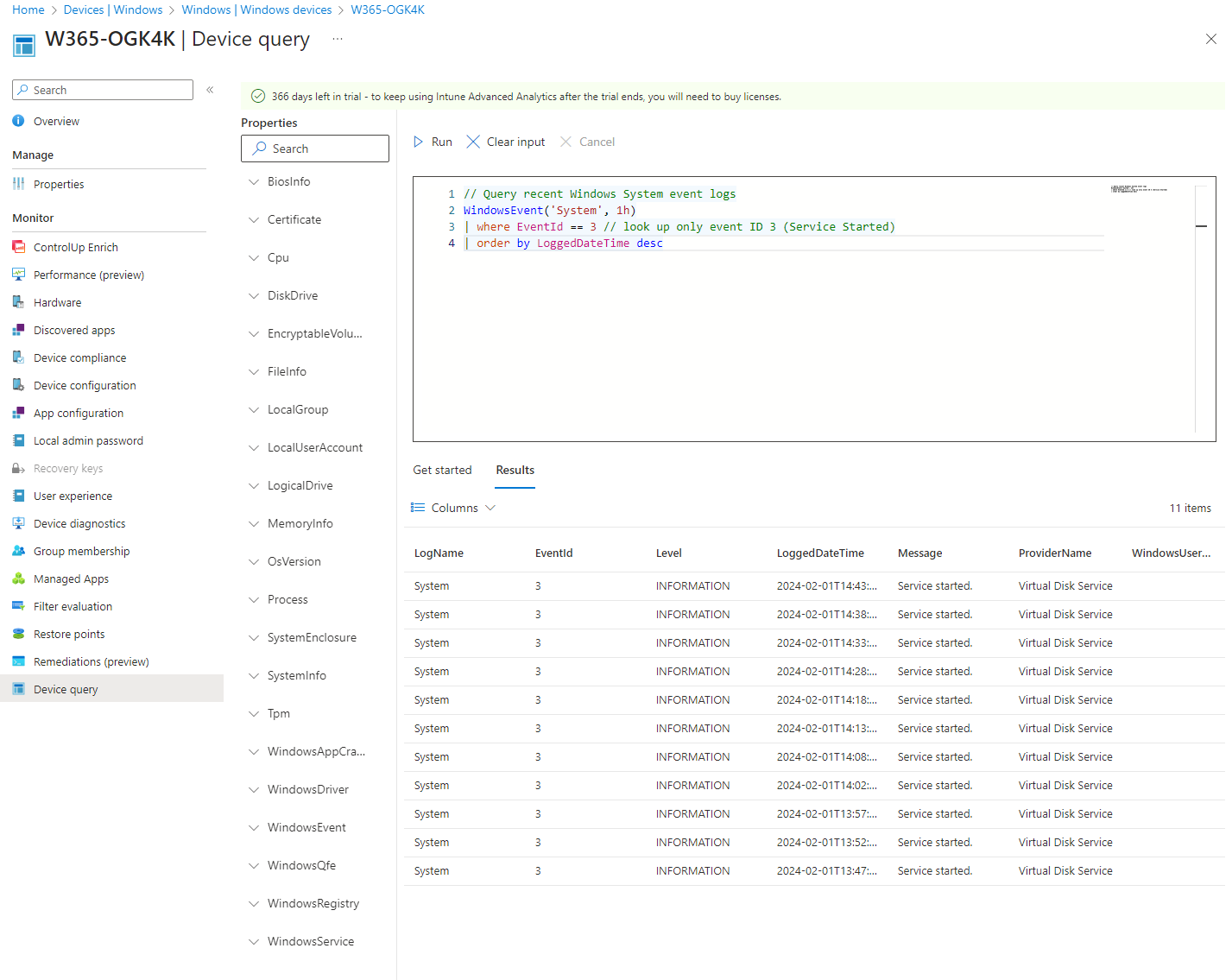Click the Recovery keys lock icon
The width and height of the screenshot is (1232, 980).
point(18,468)
